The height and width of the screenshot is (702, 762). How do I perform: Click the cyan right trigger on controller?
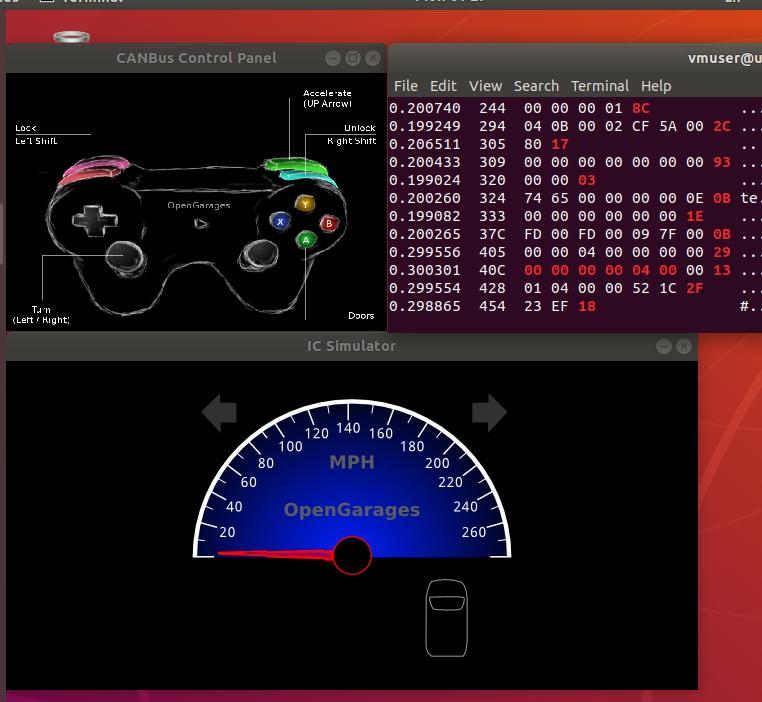(309, 177)
